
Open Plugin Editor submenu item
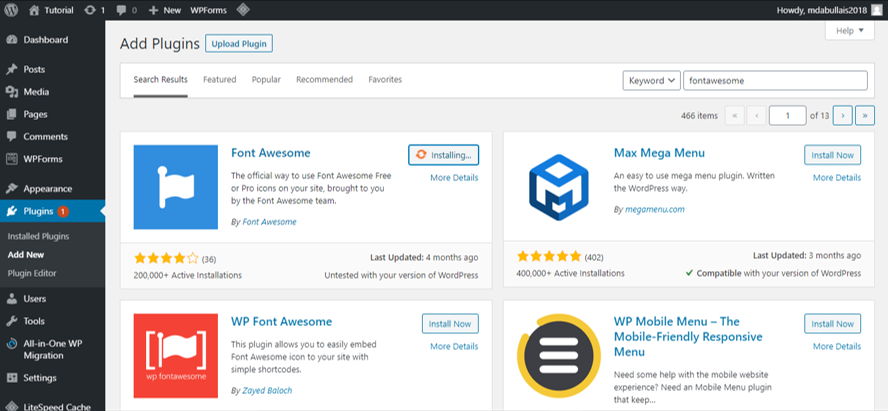click(x=32, y=273)
